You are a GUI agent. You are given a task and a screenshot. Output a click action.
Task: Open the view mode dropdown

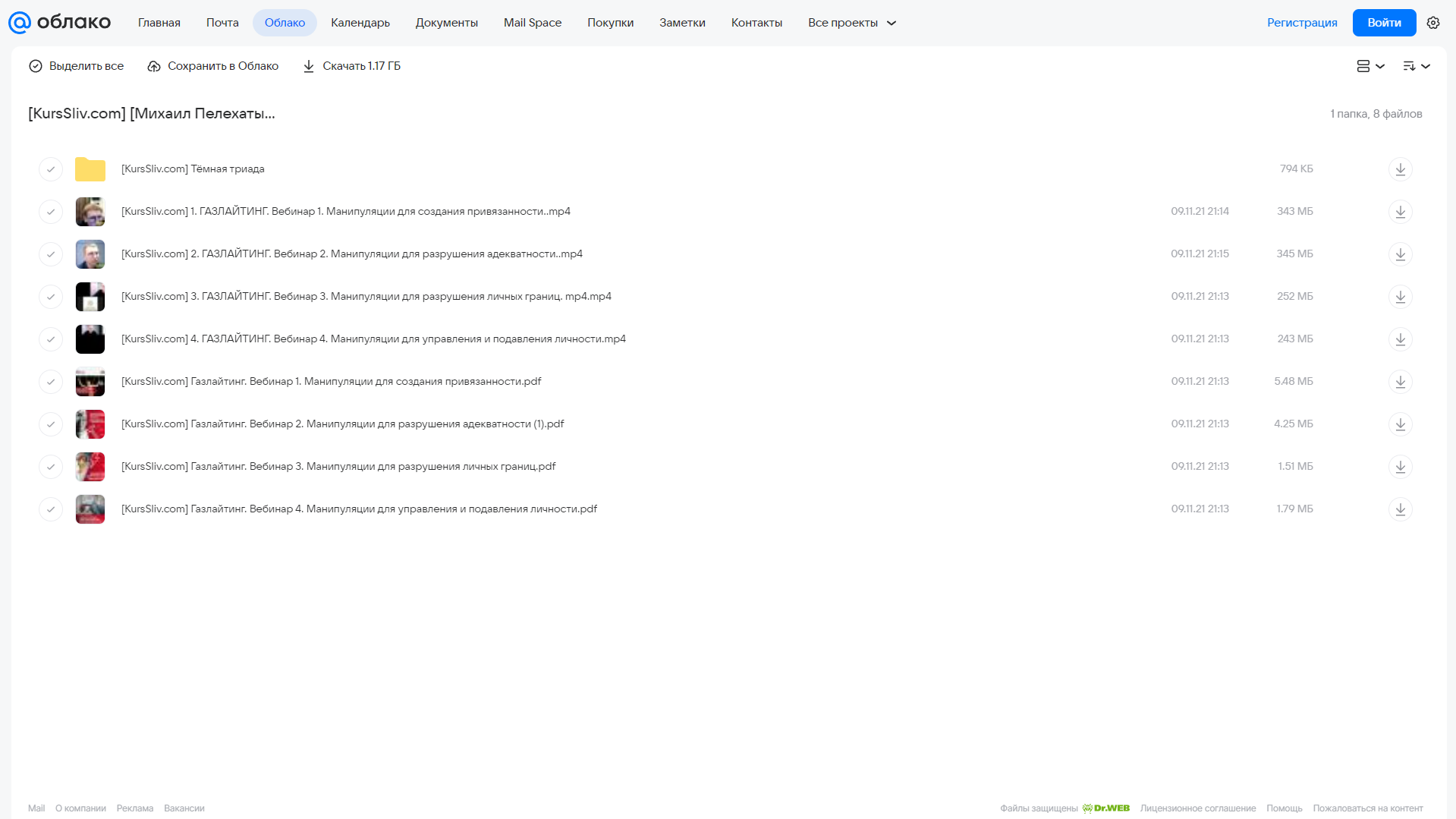(x=1370, y=66)
